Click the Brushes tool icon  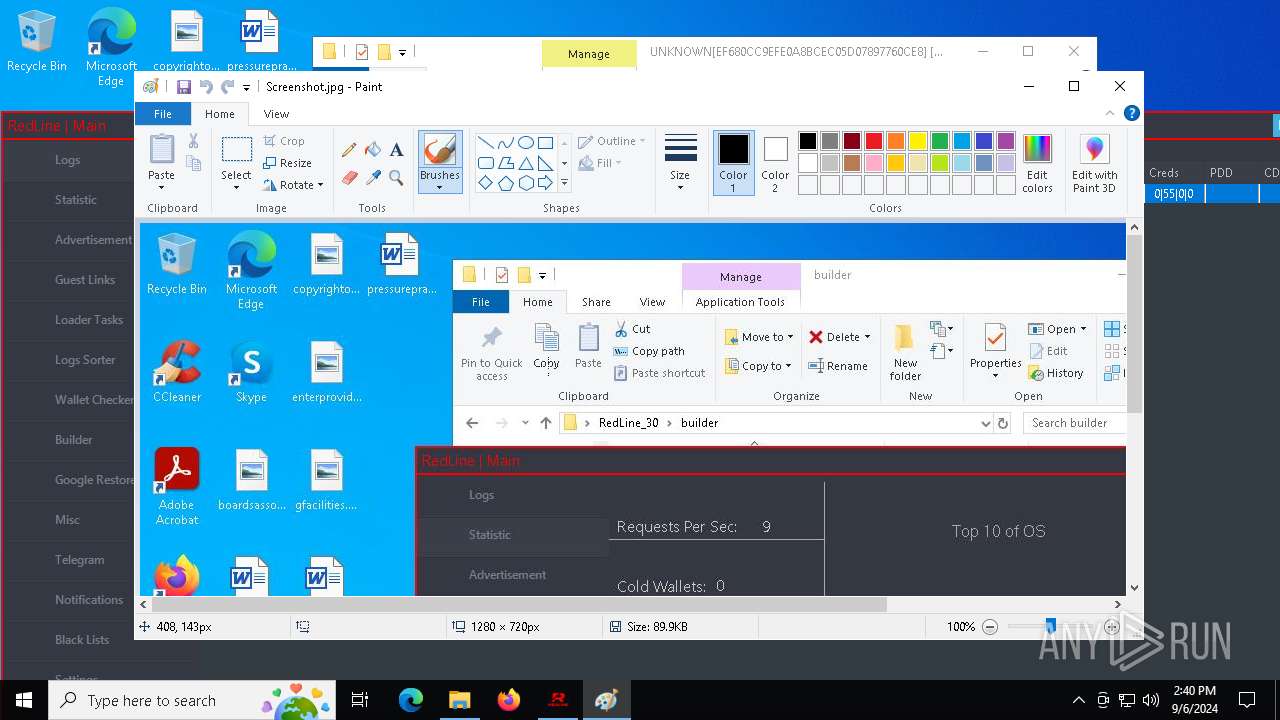440,150
